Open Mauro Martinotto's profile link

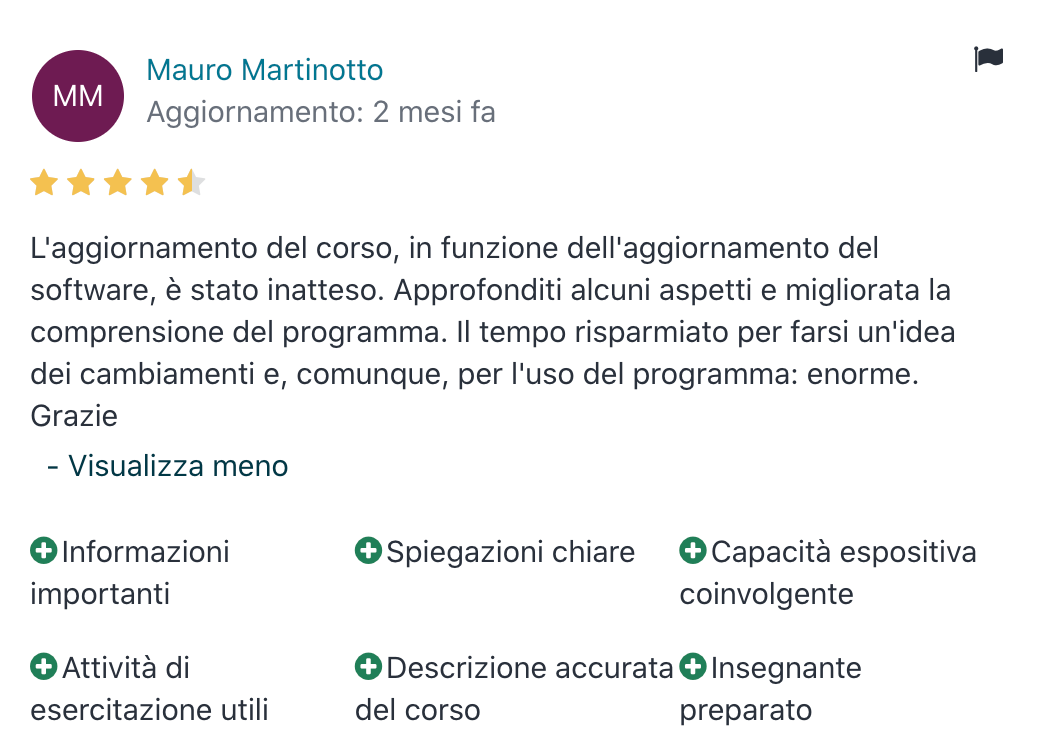pos(264,70)
